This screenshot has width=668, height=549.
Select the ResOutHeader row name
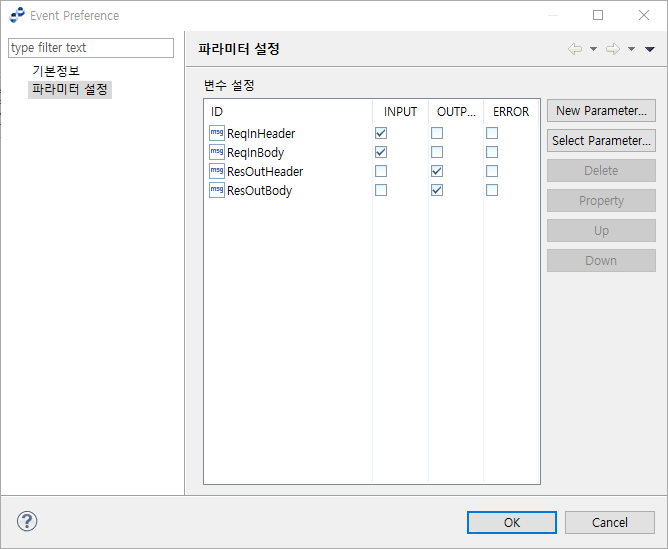(265, 172)
